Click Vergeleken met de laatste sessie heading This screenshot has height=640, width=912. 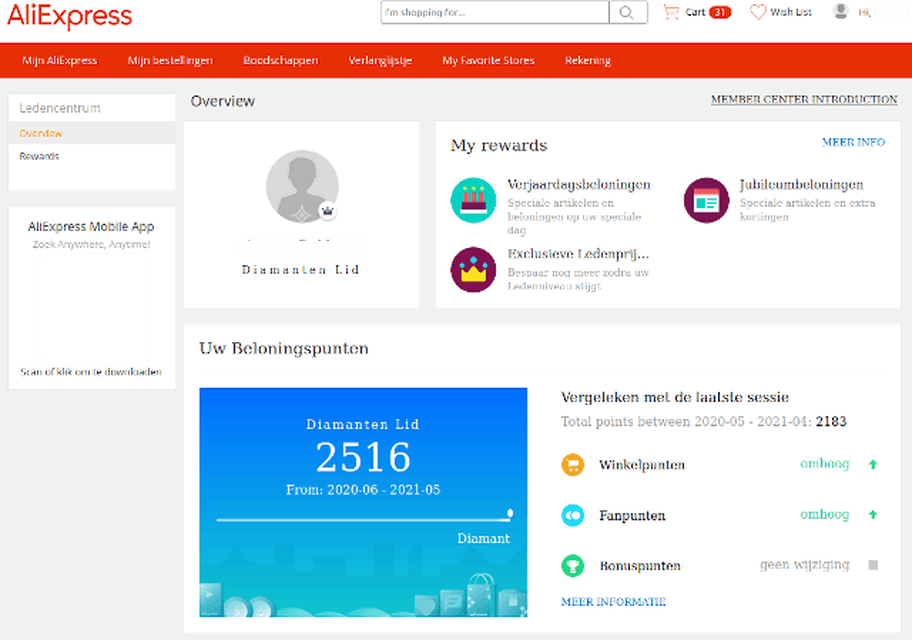tap(675, 397)
